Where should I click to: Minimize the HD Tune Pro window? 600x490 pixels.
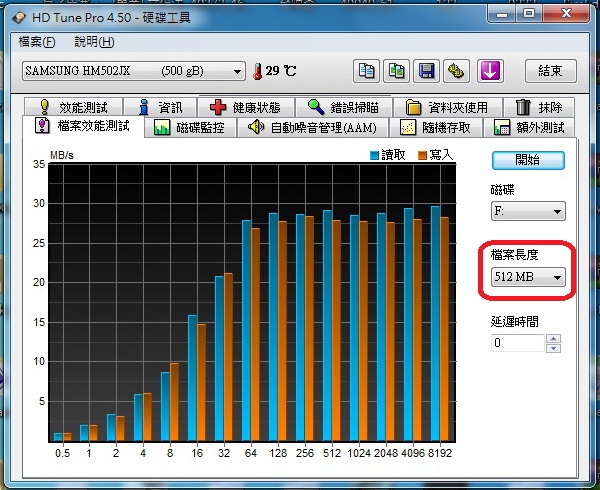(502, 14)
